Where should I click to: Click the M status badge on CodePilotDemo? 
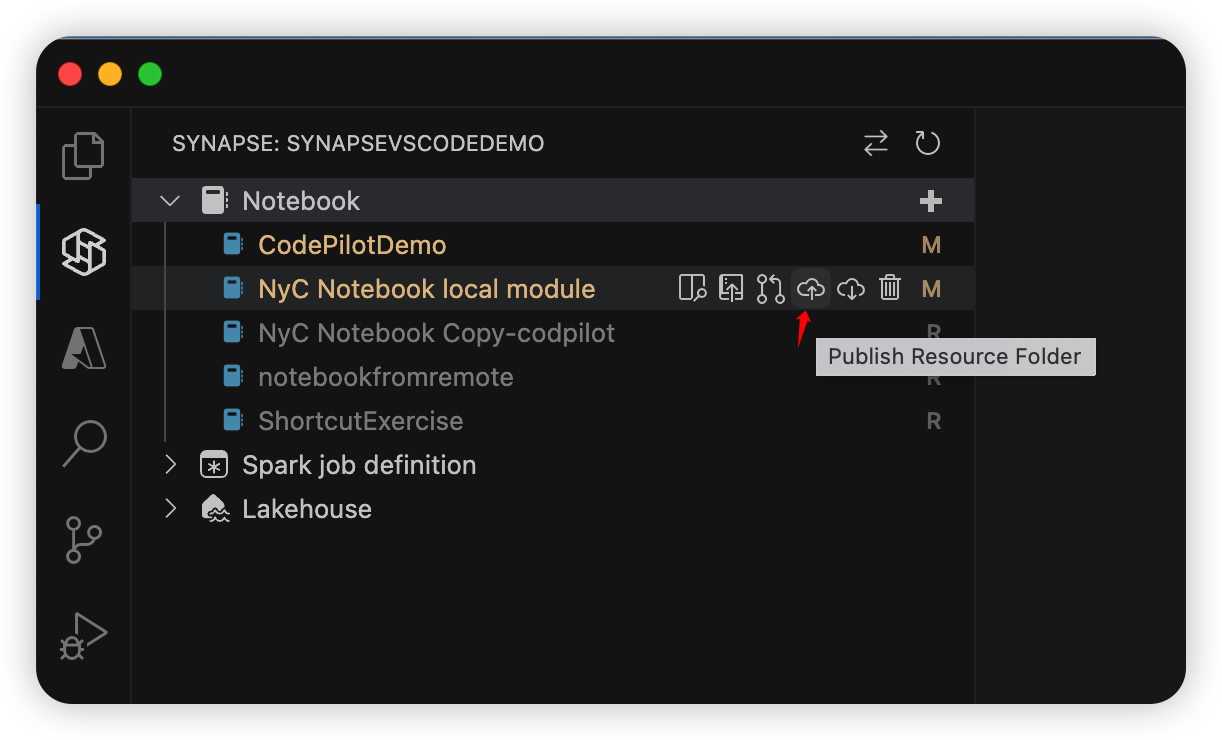point(931,245)
